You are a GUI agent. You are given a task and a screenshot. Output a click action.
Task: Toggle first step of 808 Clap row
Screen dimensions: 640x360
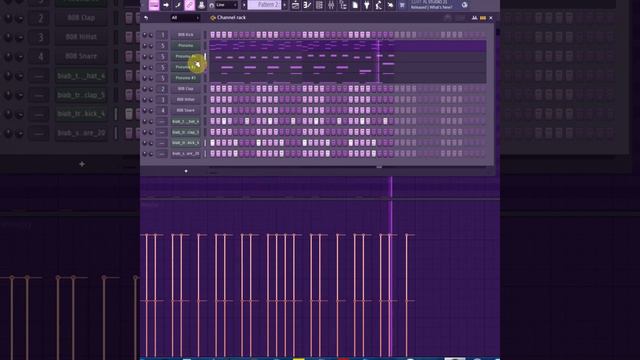(212, 89)
